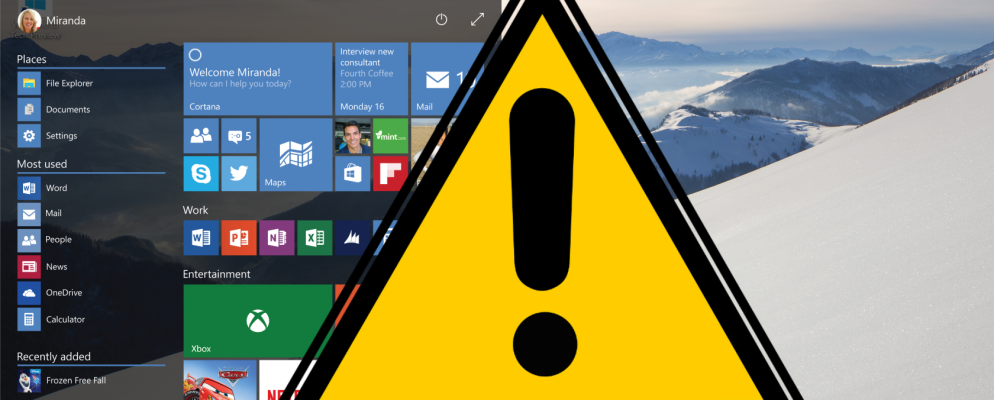Click the Recently added section heading
Image resolution: width=994 pixels, height=400 pixels.
tap(53, 356)
